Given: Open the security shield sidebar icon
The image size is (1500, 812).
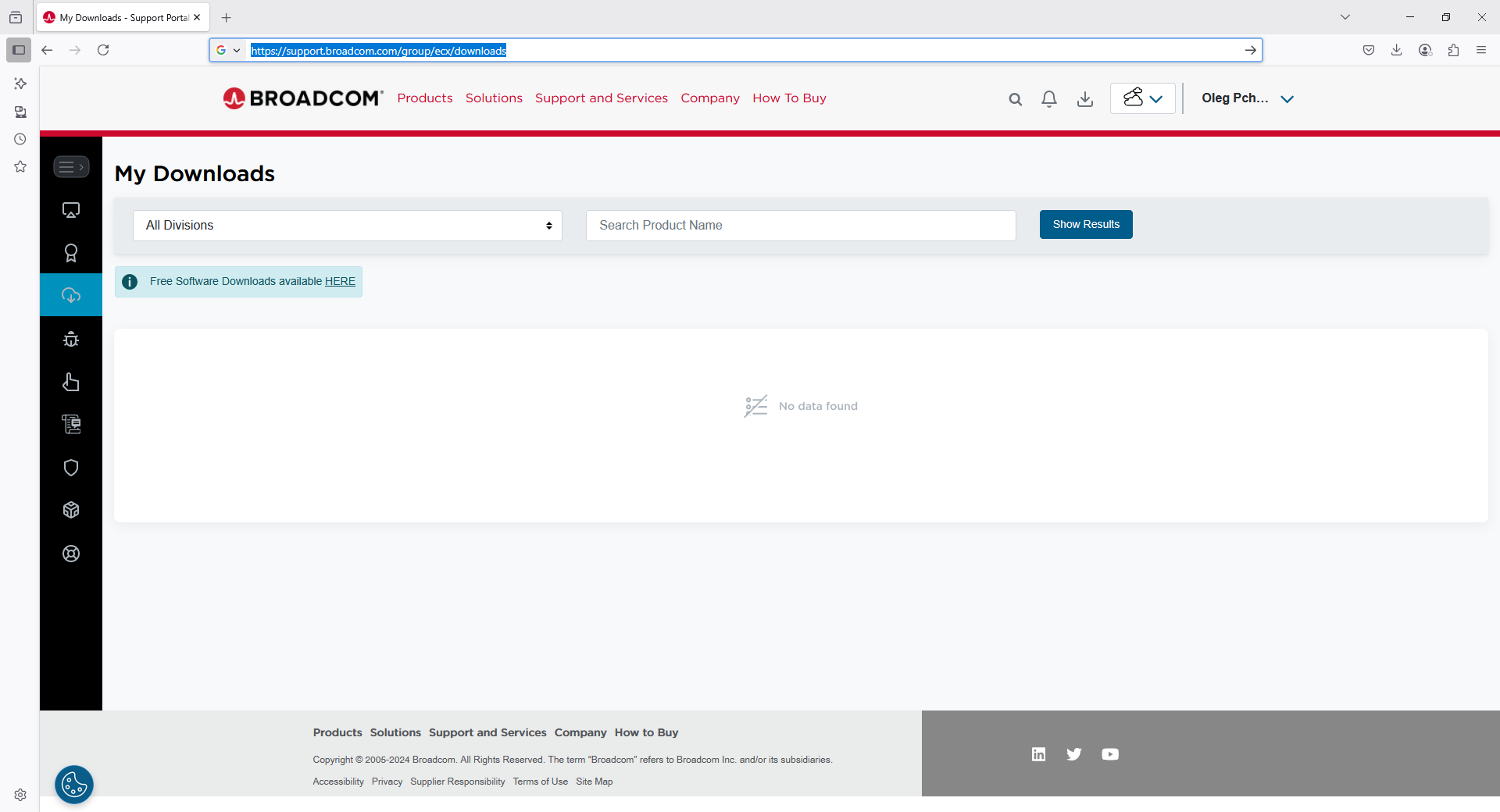Looking at the screenshot, I should (71, 468).
